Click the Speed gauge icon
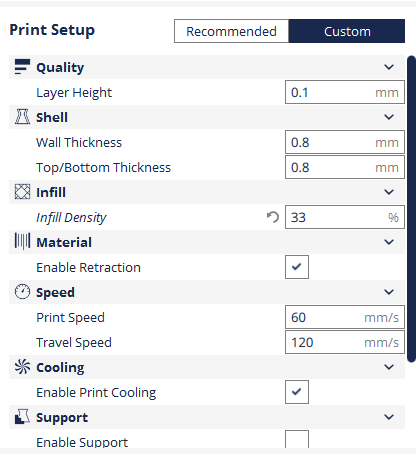The image size is (416, 468). pos(22,292)
